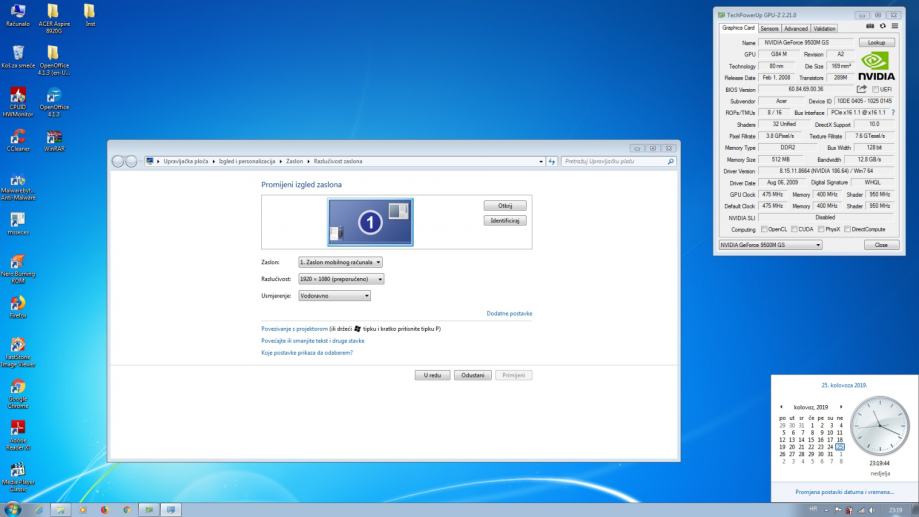Click the Identificiraj button

point(504,220)
